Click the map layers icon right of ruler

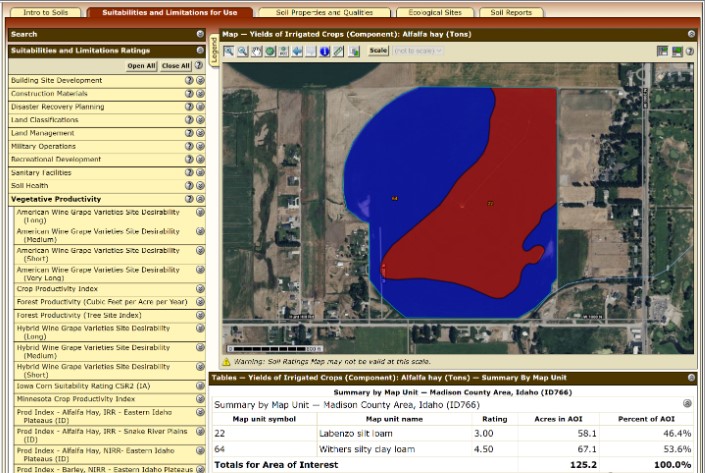pos(354,51)
